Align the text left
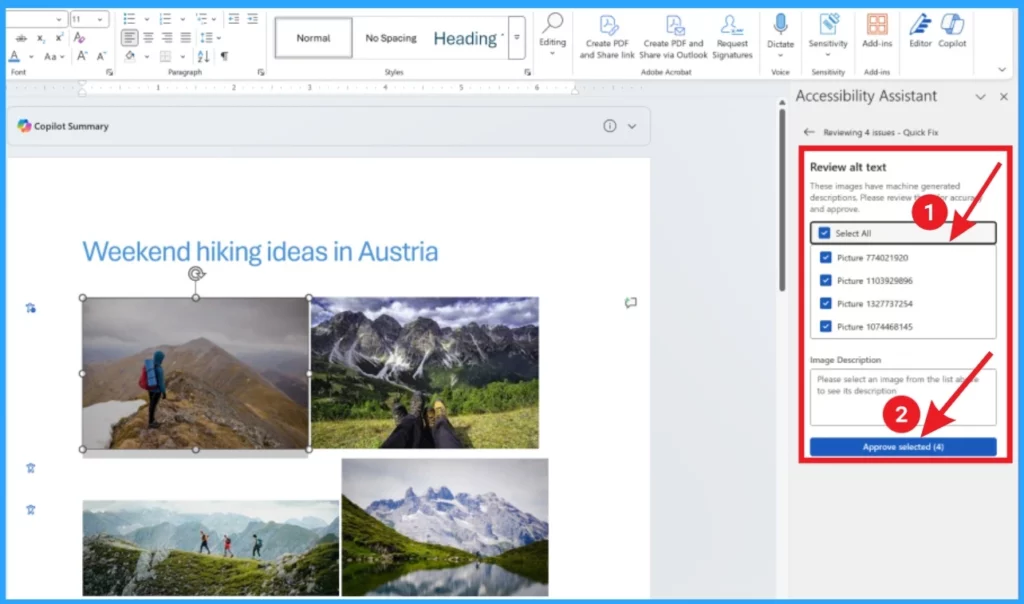Viewport: 1024px width, 604px height. point(129,38)
